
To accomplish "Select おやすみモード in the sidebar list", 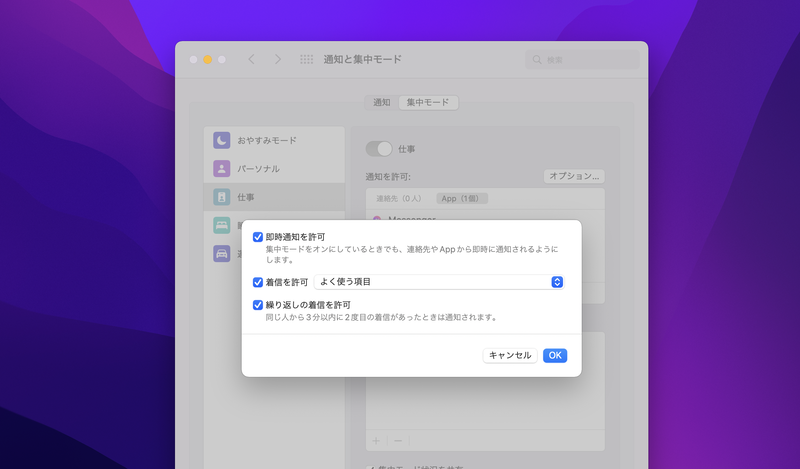I will pos(274,140).
